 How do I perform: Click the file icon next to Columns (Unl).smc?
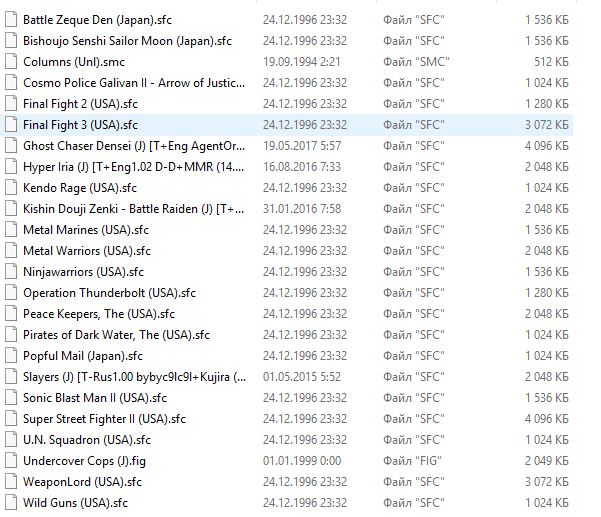[x=11, y=62]
